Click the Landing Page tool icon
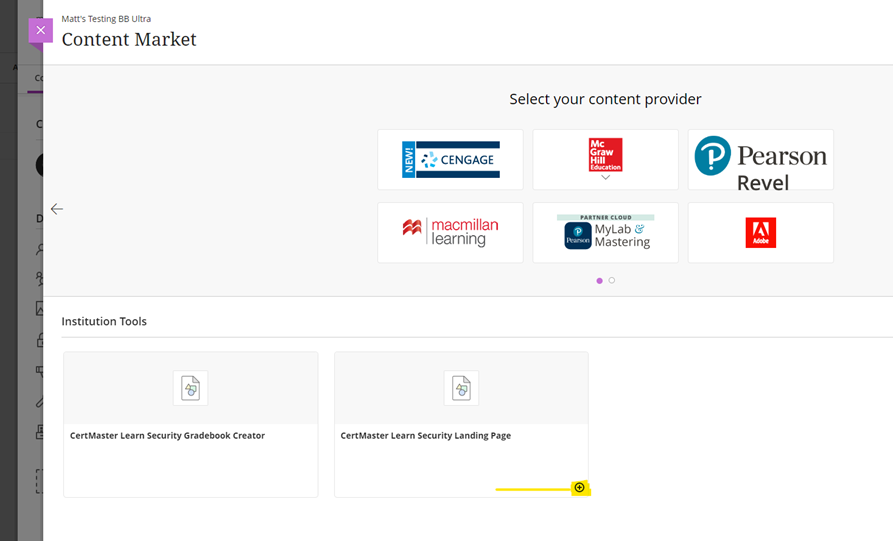The image size is (893, 541). coord(461,388)
